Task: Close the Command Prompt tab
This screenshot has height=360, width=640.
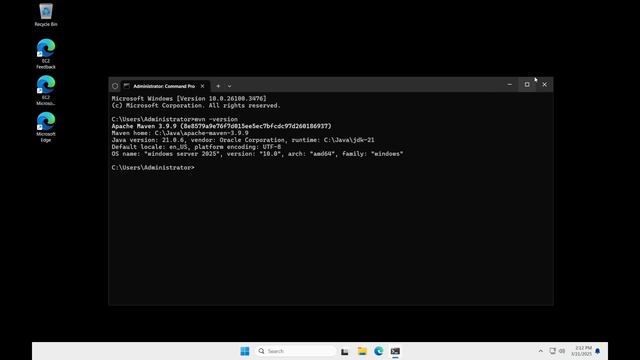Action: coord(202,86)
